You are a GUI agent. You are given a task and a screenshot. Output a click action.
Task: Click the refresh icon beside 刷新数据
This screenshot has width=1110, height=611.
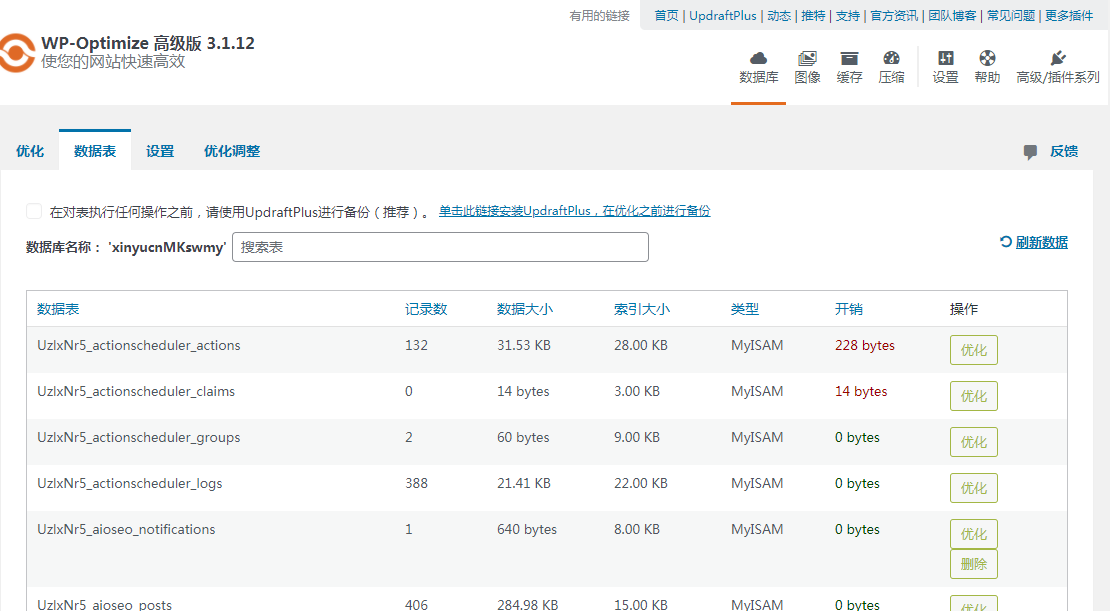pos(1004,242)
